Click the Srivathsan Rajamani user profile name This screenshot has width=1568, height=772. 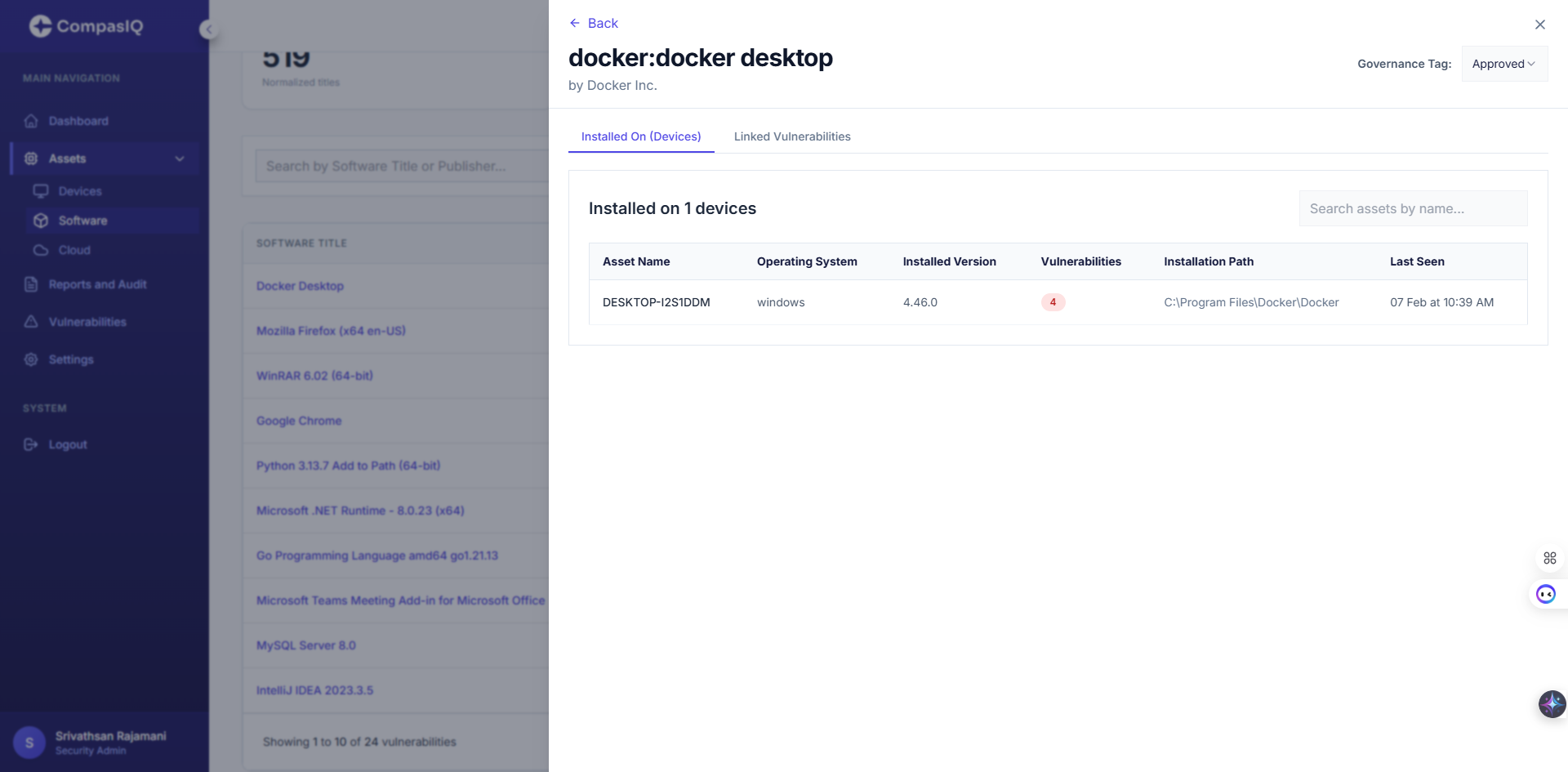pyautogui.click(x=111, y=736)
